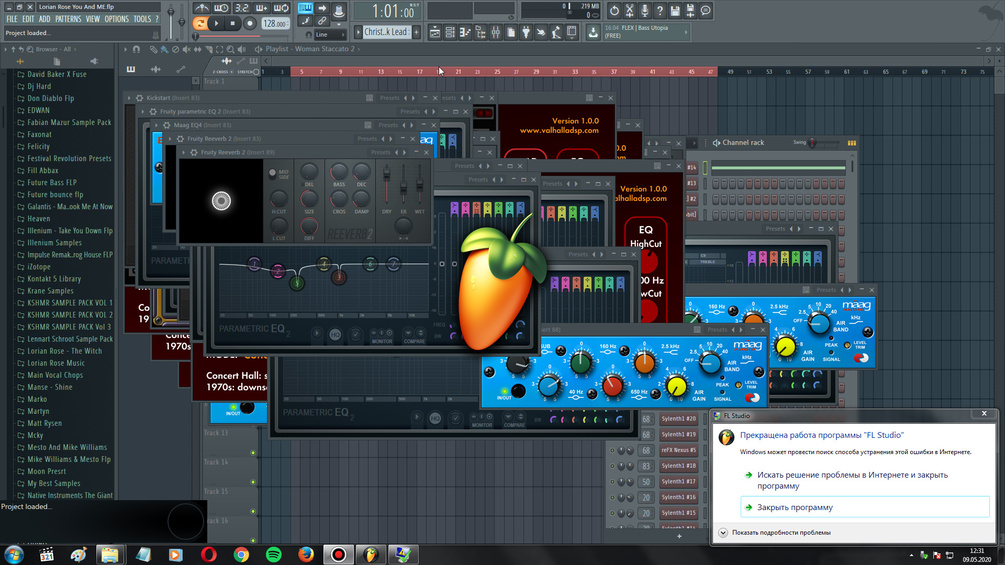
Task: Click 'Закрыть программу' in crash dialog
Action: coord(865,507)
